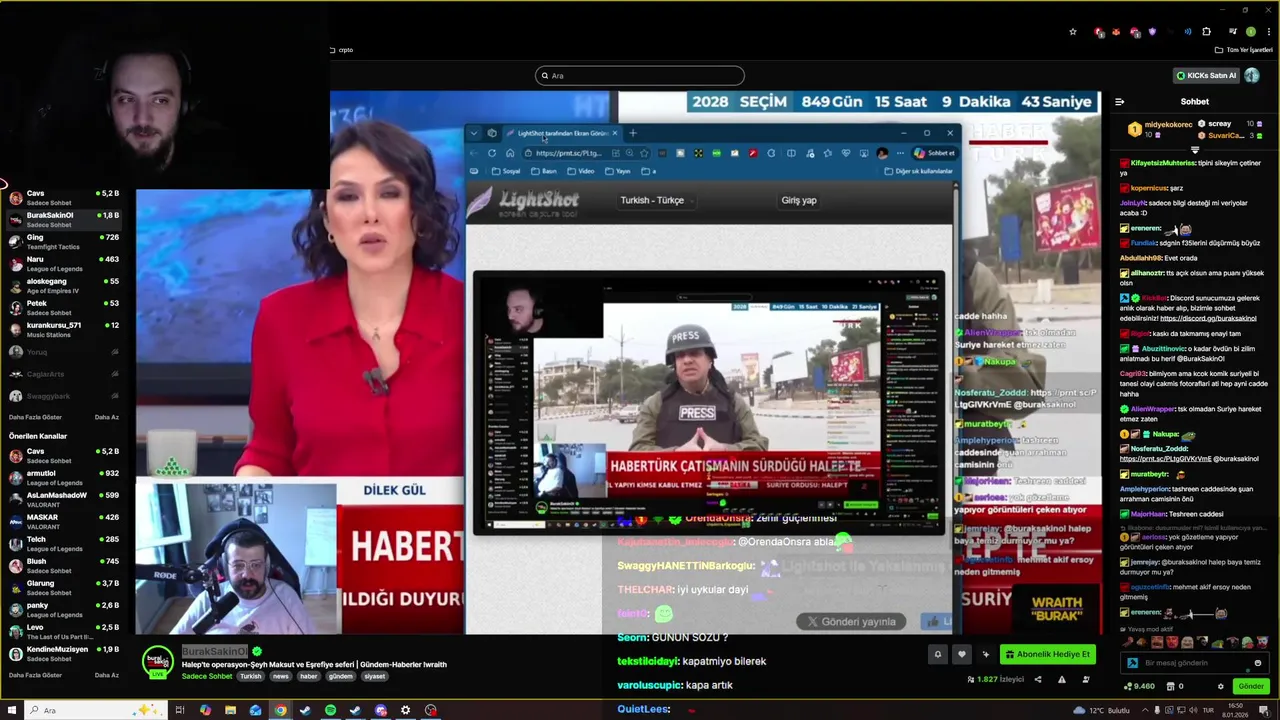Open the 12°C Bulutlu weather widget
Image resolution: width=1280 pixels, height=720 pixels.
[1101, 710]
